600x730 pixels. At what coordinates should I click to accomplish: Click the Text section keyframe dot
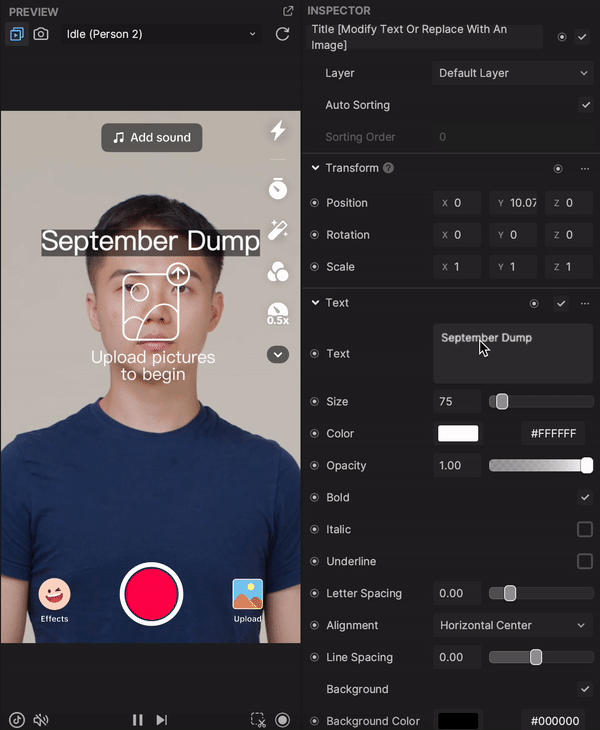[534, 304]
